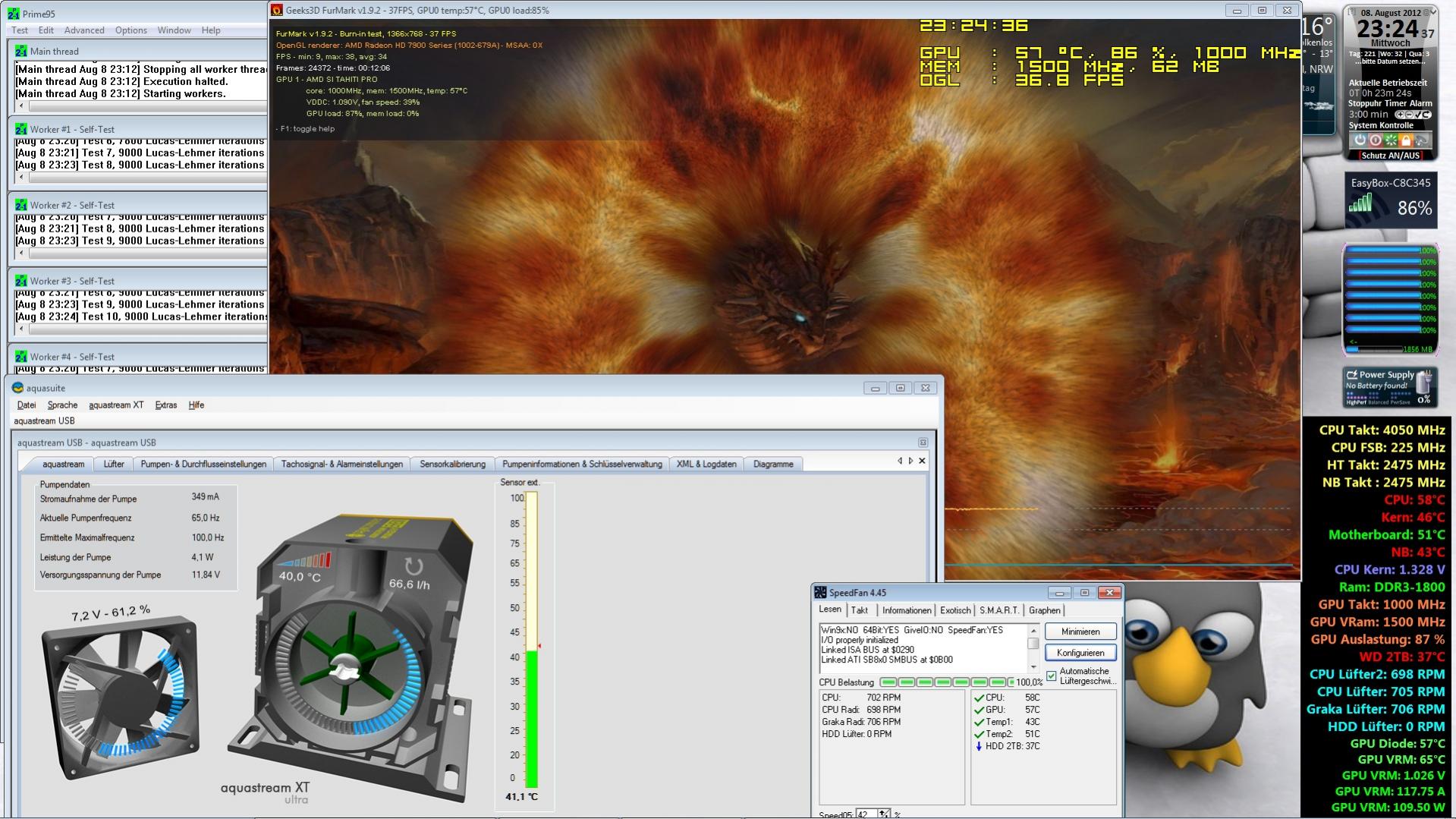Click the Sensor ext. temperature bar gauge
The height and width of the screenshot is (819, 1456).
[532, 640]
